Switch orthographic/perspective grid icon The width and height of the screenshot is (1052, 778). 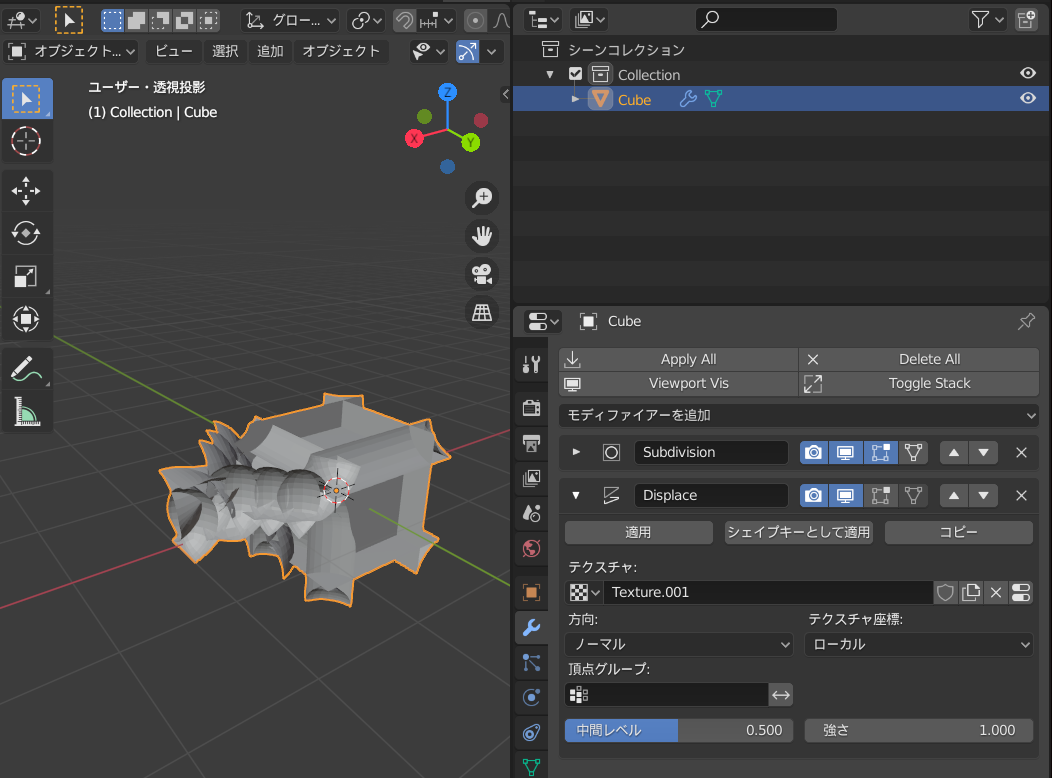tap(482, 312)
